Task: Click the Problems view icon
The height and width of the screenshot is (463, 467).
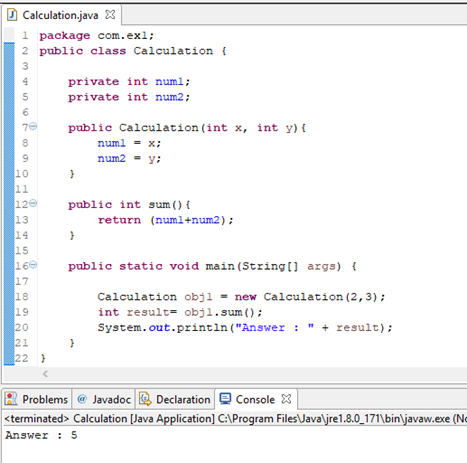Action: click(x=12, y=399)
